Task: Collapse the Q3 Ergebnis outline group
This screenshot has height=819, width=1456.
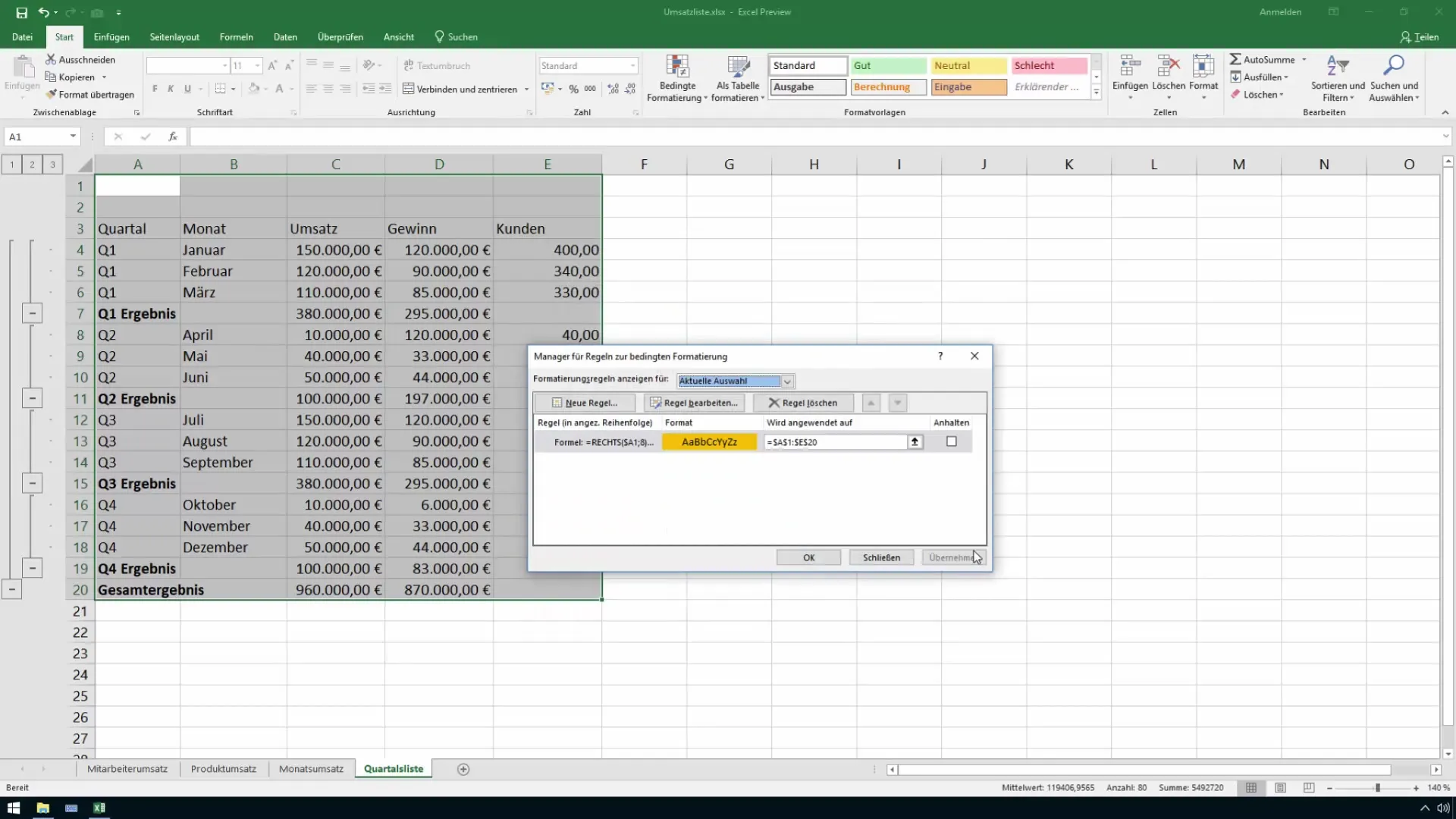Action: click(x=32, y=483)
